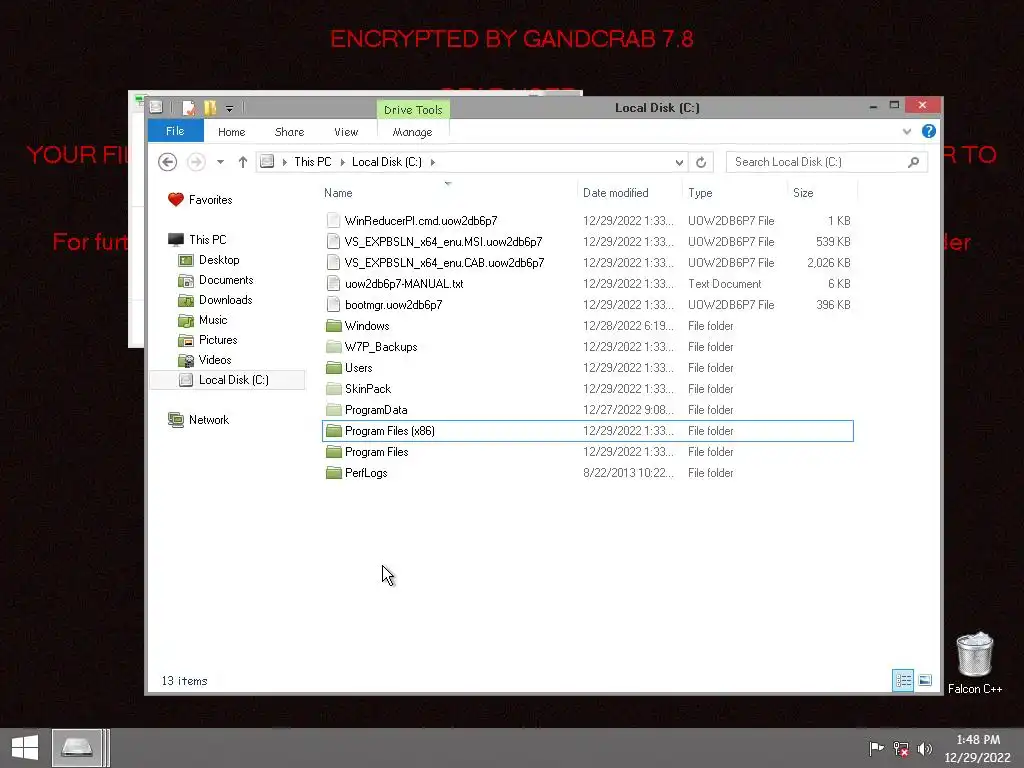
Task: Click the Explorer drive taskbar button
Action: [77, 748]
